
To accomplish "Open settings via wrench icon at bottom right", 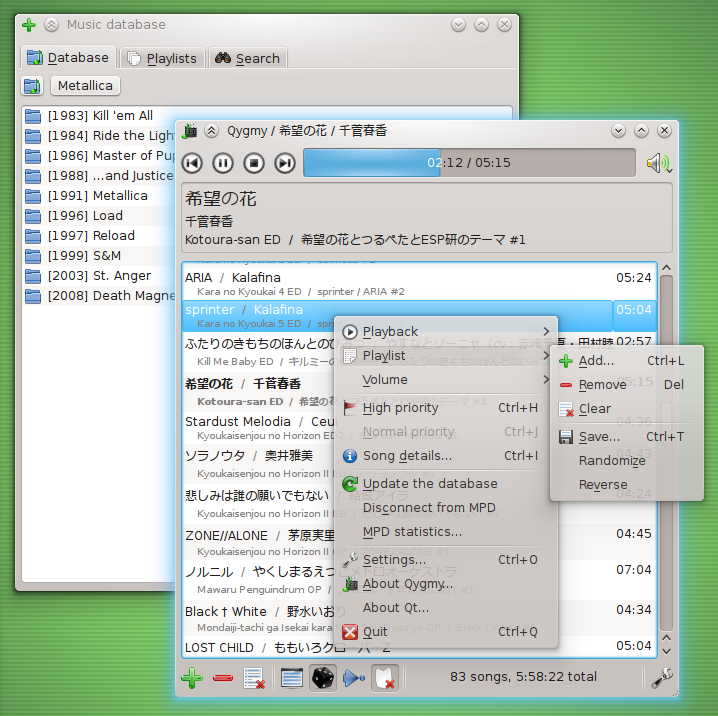I will click(662, 678).
